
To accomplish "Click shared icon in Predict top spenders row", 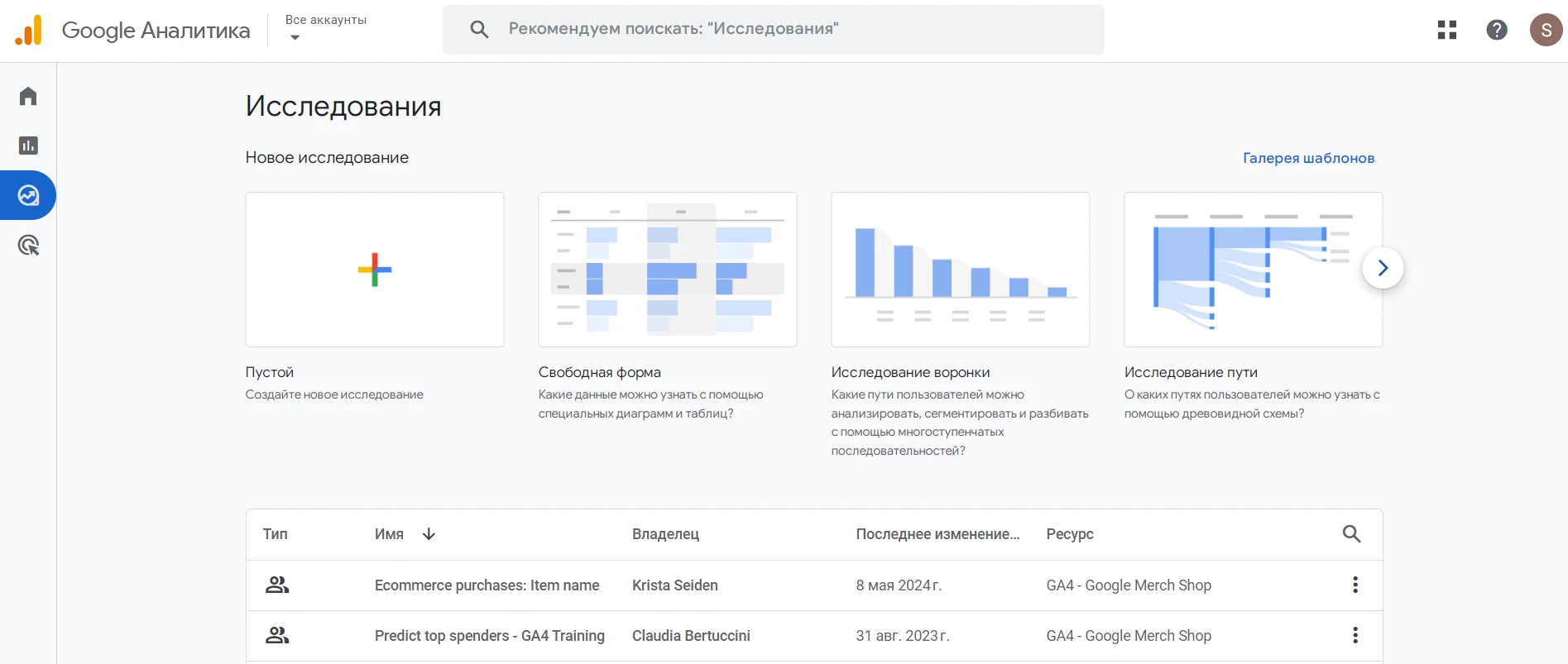I will click(x=277, y=635).
